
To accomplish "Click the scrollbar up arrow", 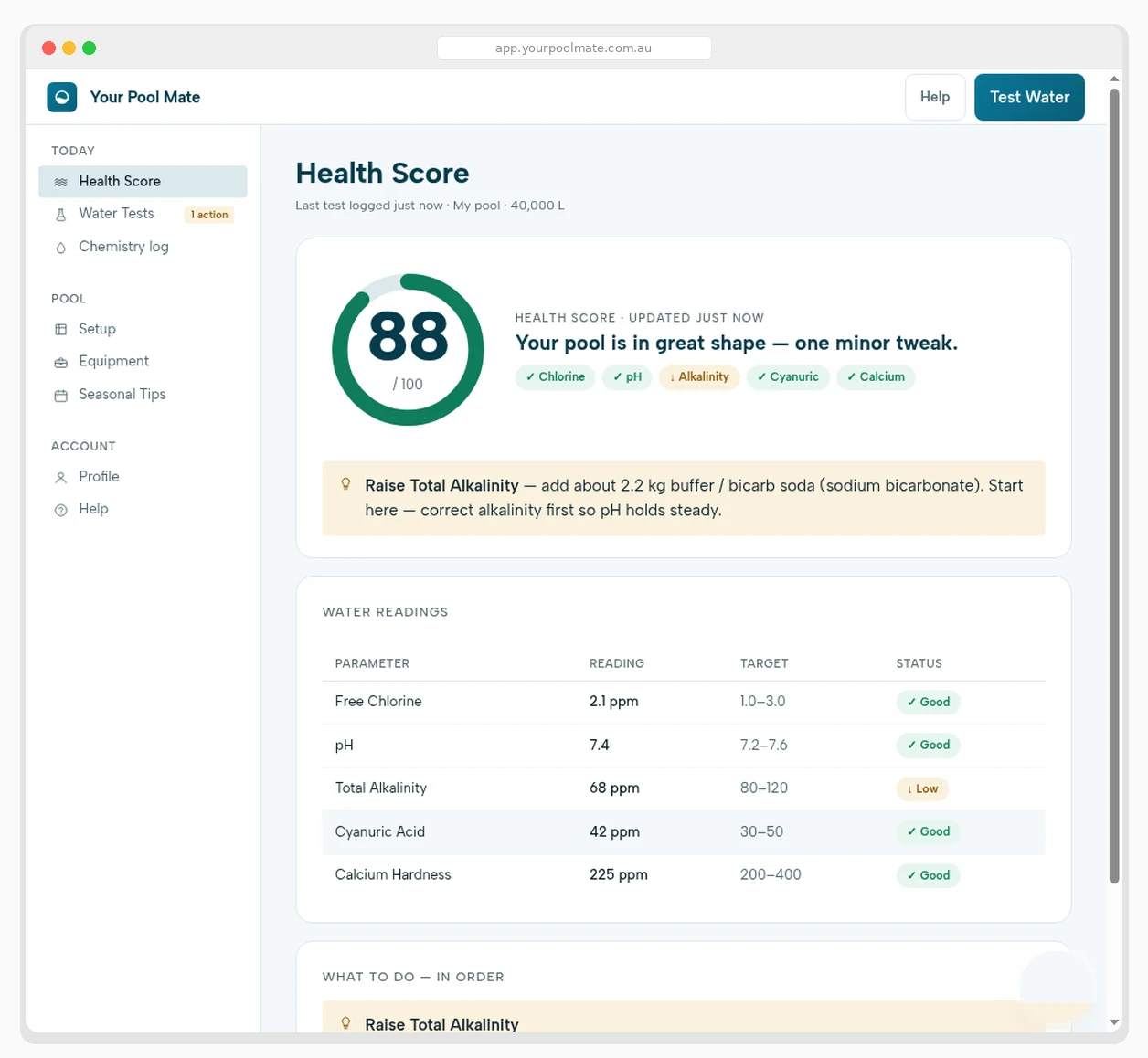I will (1114, 79).
